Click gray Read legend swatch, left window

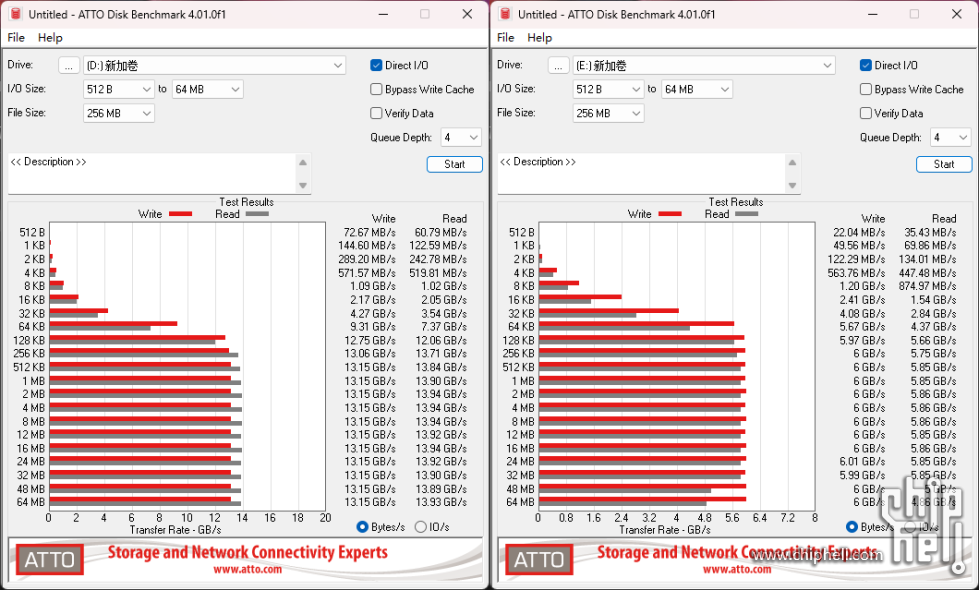tap(257, 214)
